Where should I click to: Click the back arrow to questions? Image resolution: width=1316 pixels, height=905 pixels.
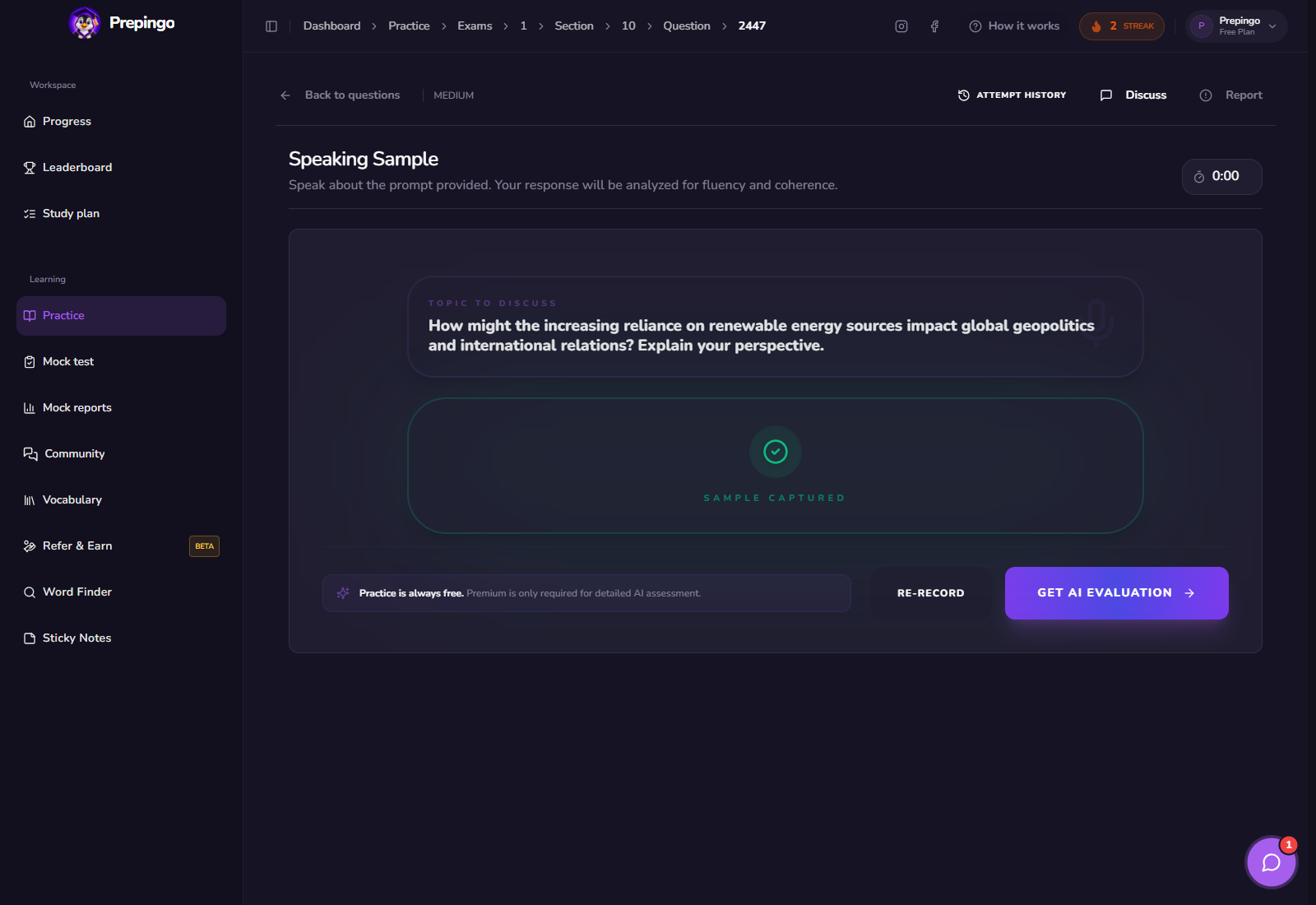pos(285,95)
